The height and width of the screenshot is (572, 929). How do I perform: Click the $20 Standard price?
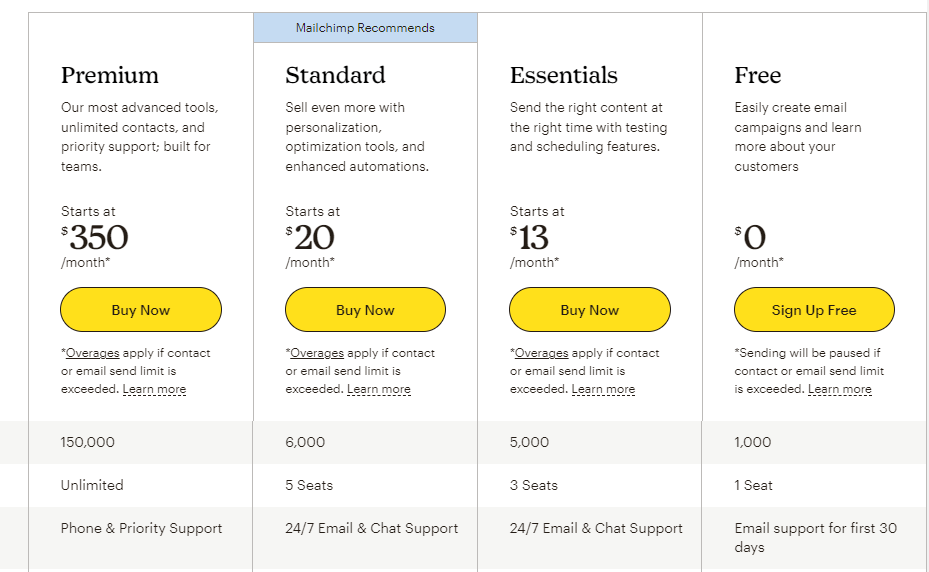click(310, 237)
